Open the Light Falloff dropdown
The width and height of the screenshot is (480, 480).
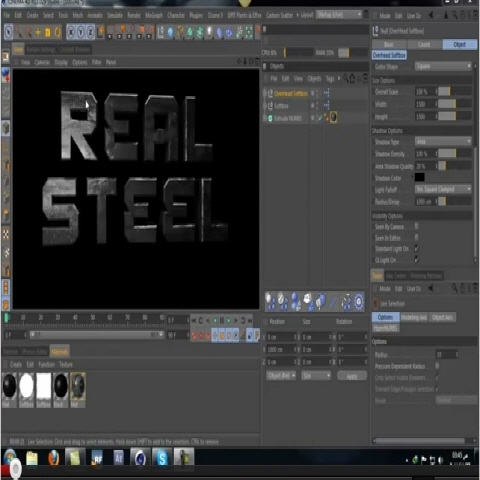(443, 189)
